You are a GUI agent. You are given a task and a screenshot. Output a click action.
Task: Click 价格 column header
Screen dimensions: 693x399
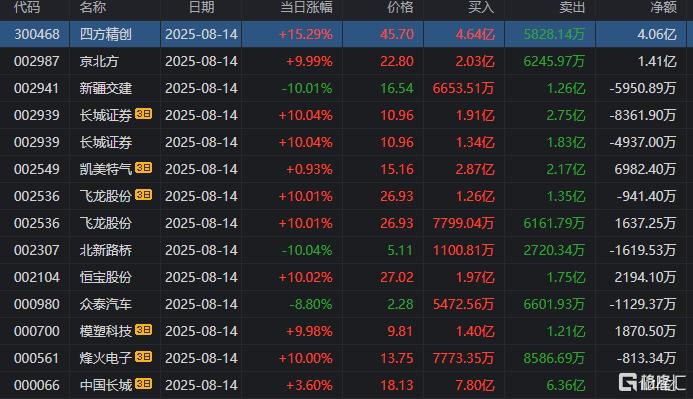400,8
